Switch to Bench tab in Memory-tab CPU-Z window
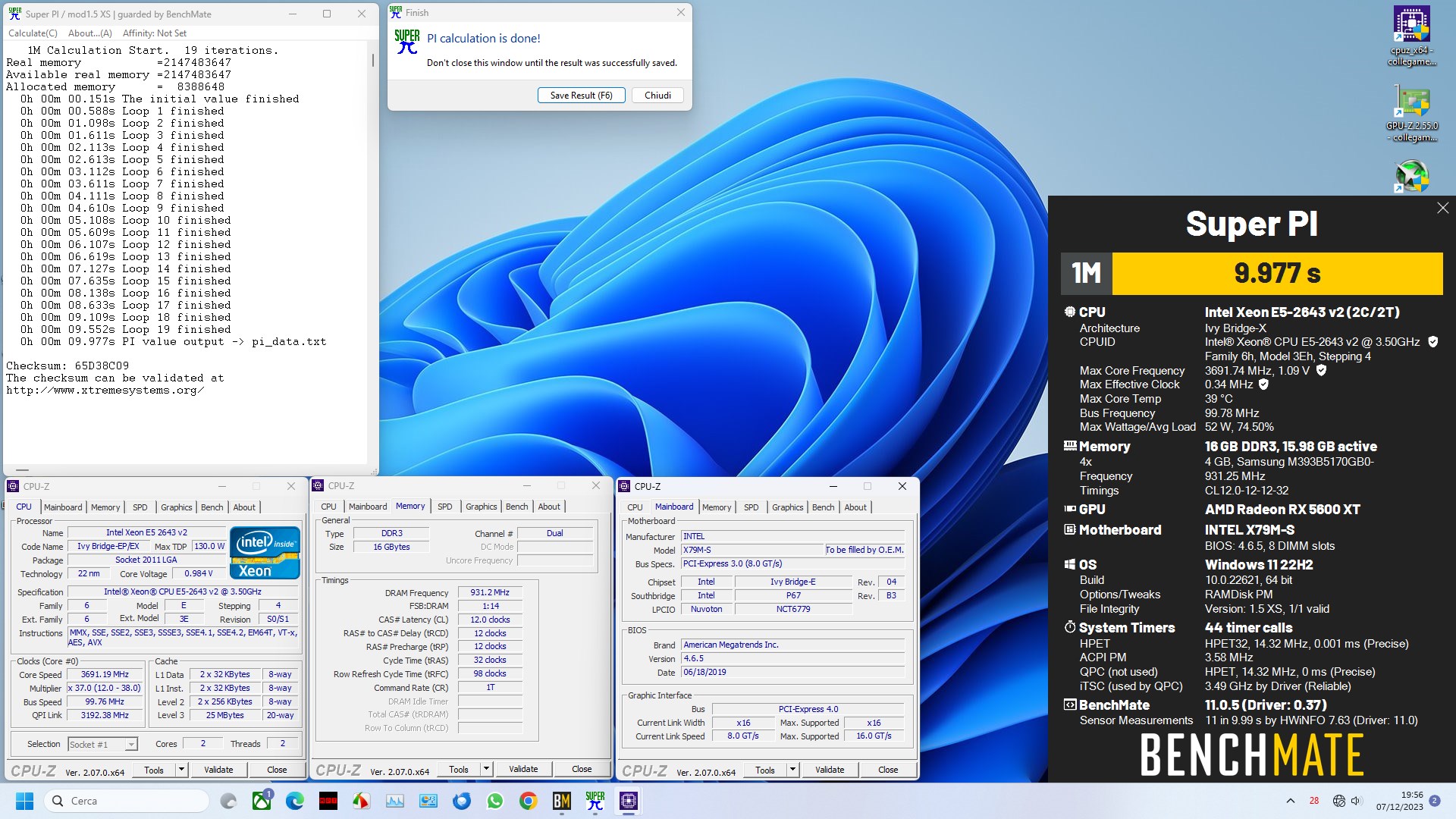Viewport: 1456px width, 819px height. point(516,507)
